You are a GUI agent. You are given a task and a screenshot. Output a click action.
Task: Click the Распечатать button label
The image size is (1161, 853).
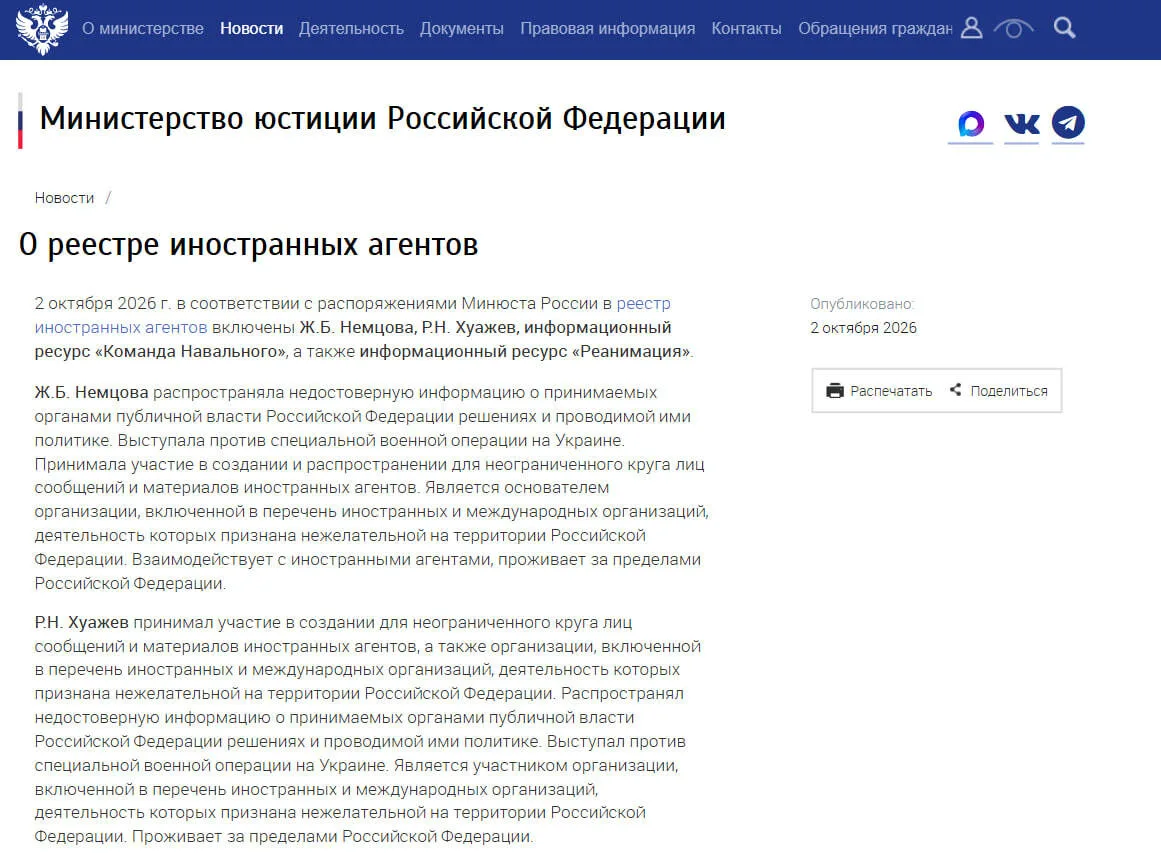pyautogui.click(x=891, y=391)
